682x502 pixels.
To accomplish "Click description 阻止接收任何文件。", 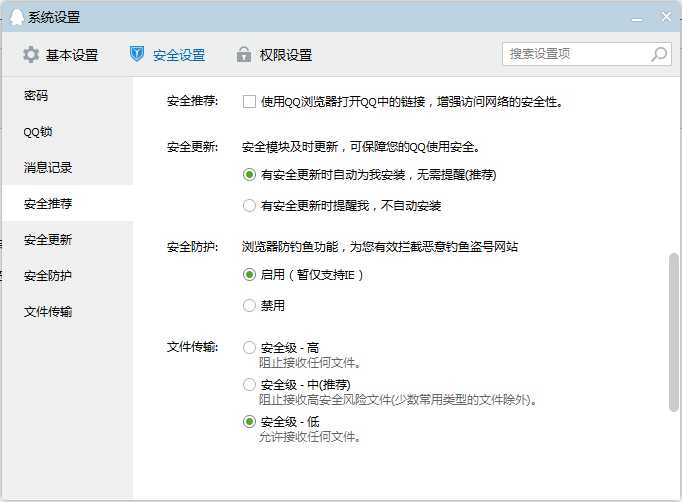I will [310, 362].
